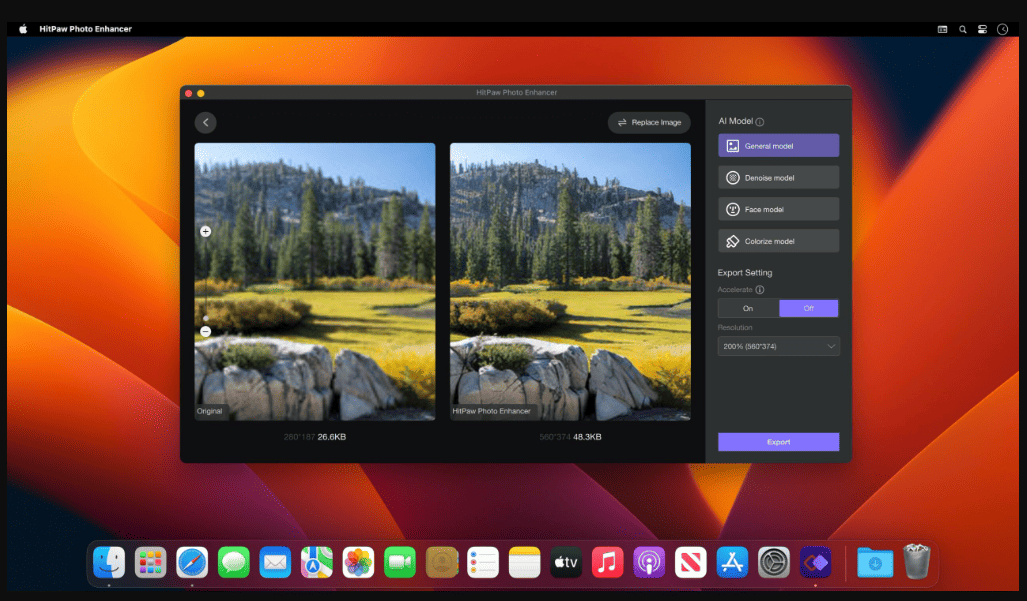The height and width of the screenshot is (601, 1027).
Task: Open Finder from the Dock
Action: click(109, 562)
